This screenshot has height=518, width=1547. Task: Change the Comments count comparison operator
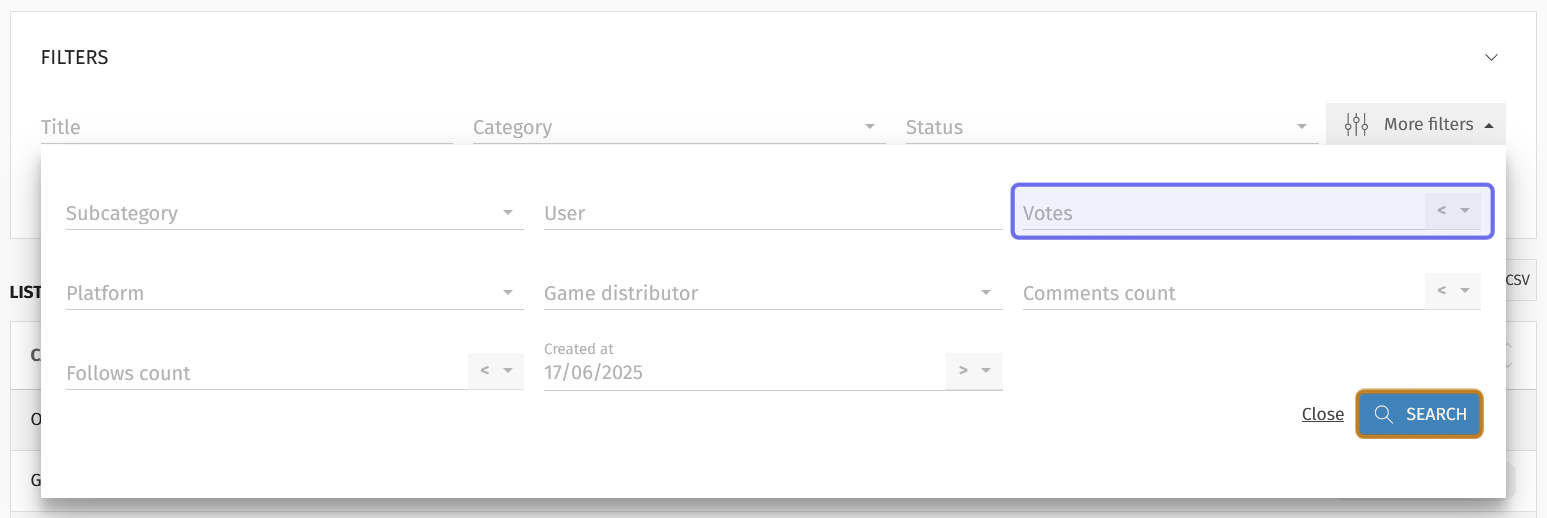point(1453,291)
